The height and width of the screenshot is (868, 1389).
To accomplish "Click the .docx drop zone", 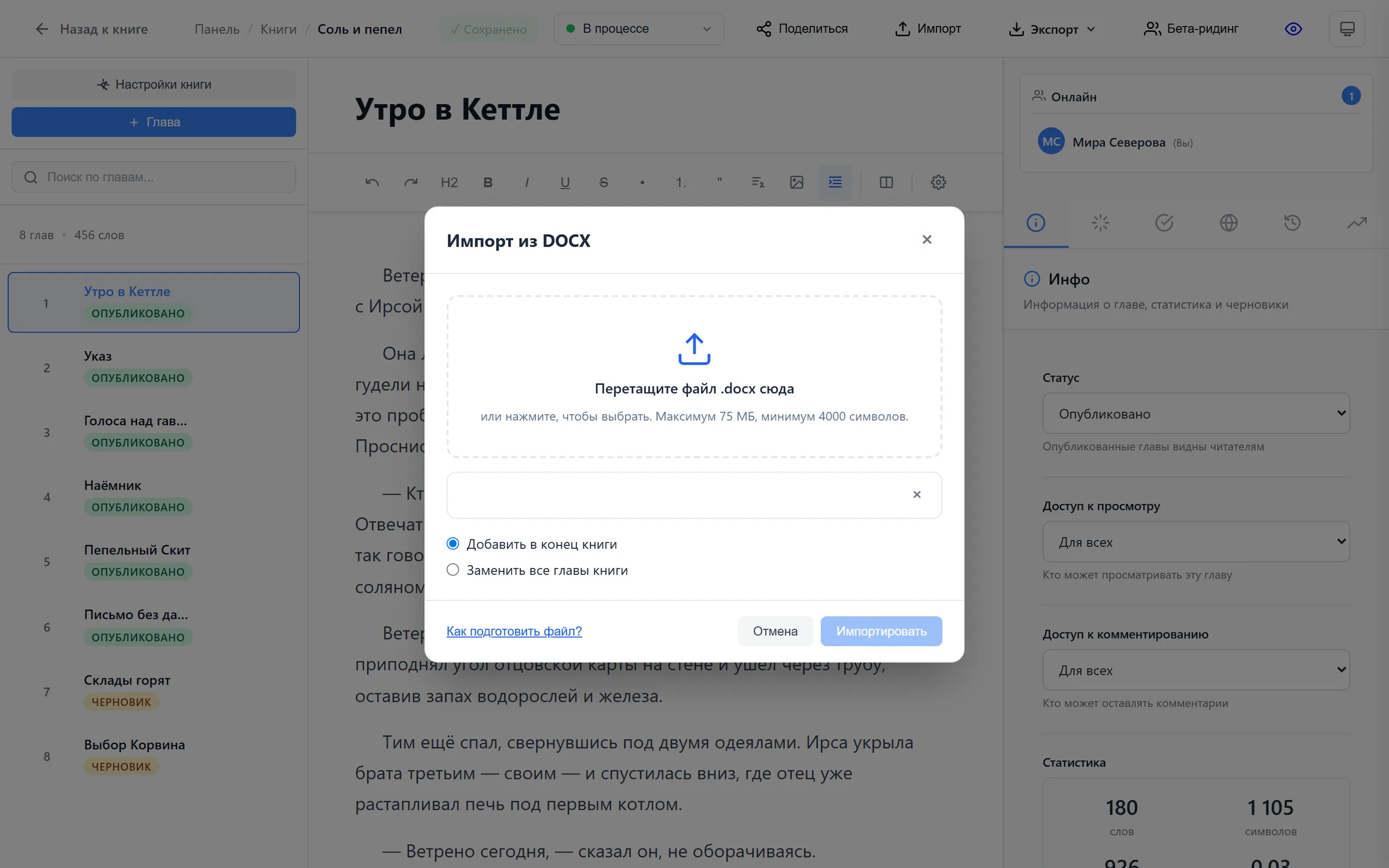I will click(694, 377).
